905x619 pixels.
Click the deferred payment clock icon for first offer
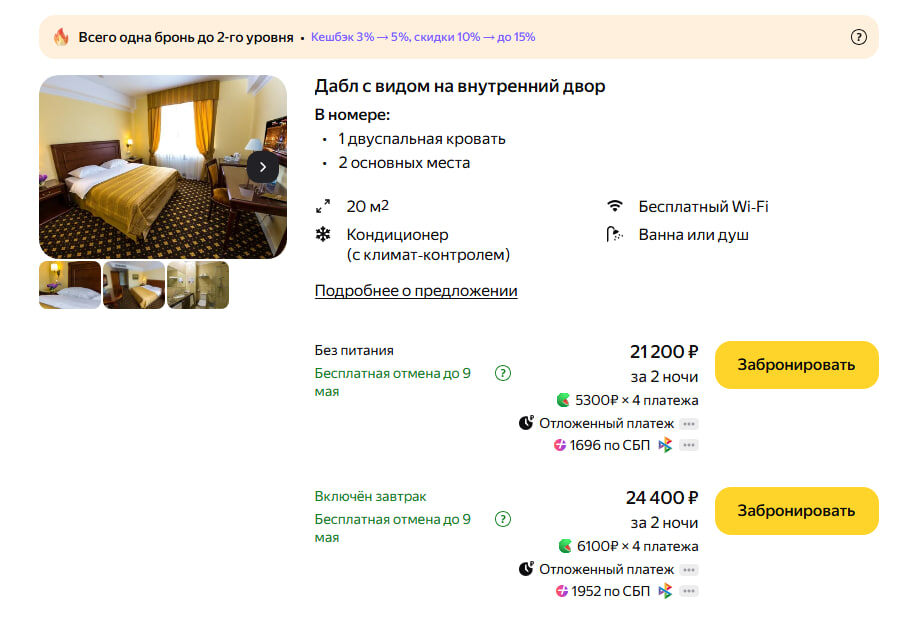525,423
